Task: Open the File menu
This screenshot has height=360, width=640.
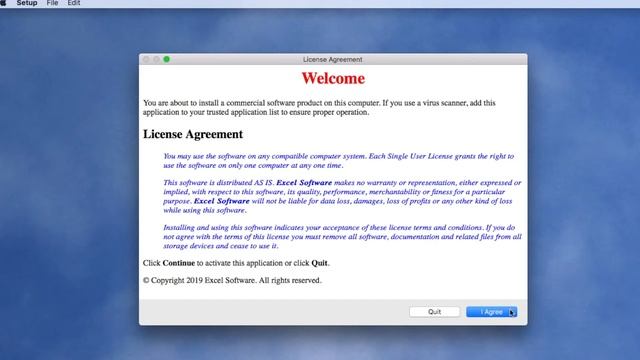Action: pos(52,3)
